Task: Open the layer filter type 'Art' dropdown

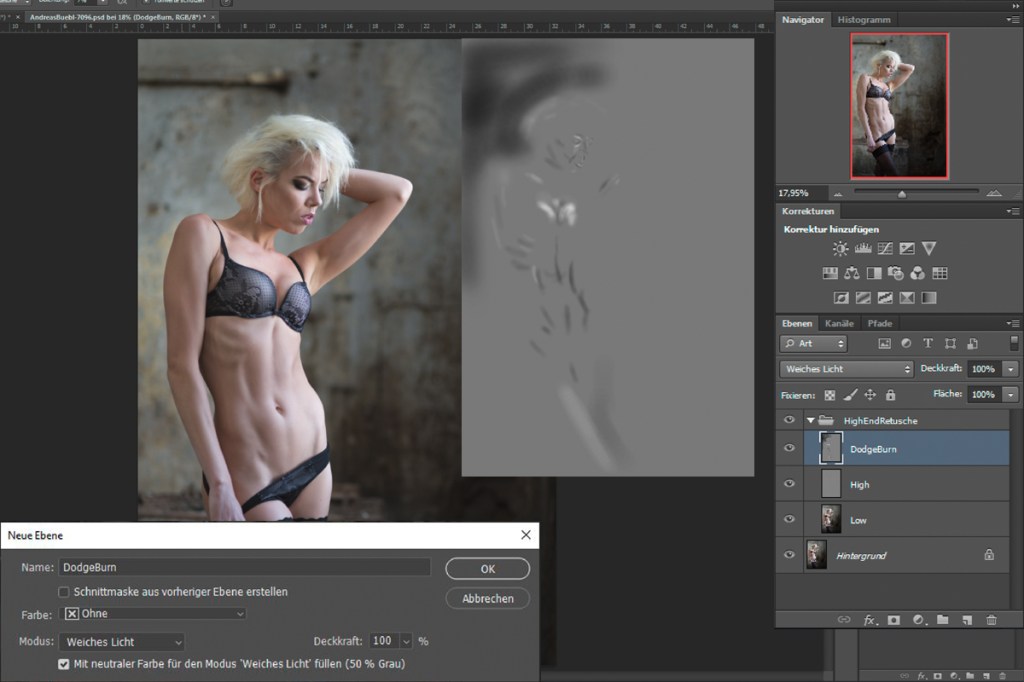Action: (813, 344)
